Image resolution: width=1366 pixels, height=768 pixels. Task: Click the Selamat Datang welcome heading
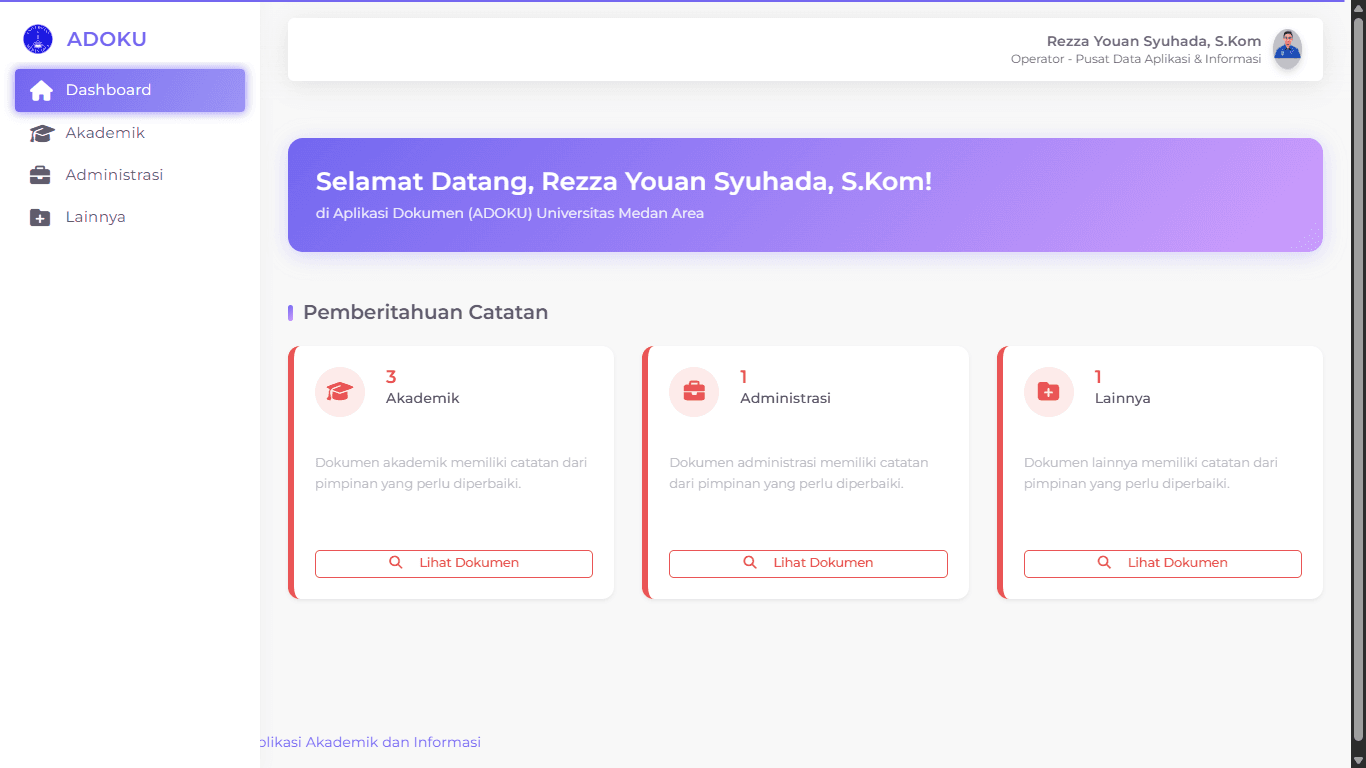pos(624,182)
